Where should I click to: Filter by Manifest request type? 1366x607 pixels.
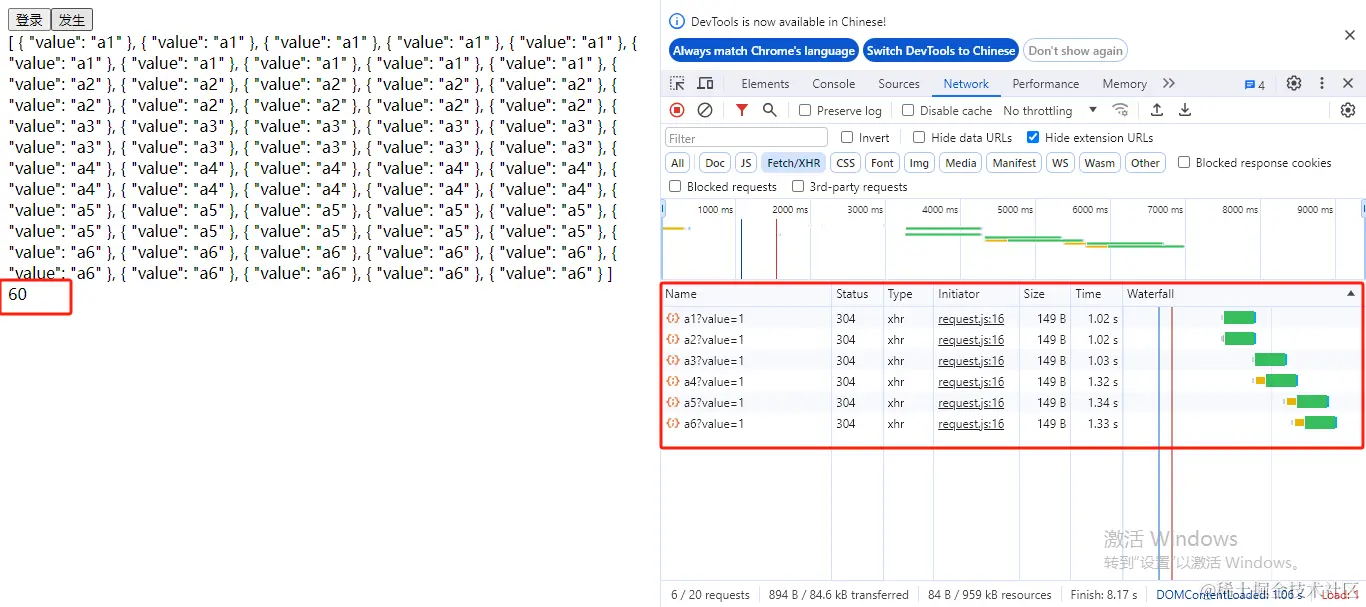pyautogui.click(x=1014, y=163)
